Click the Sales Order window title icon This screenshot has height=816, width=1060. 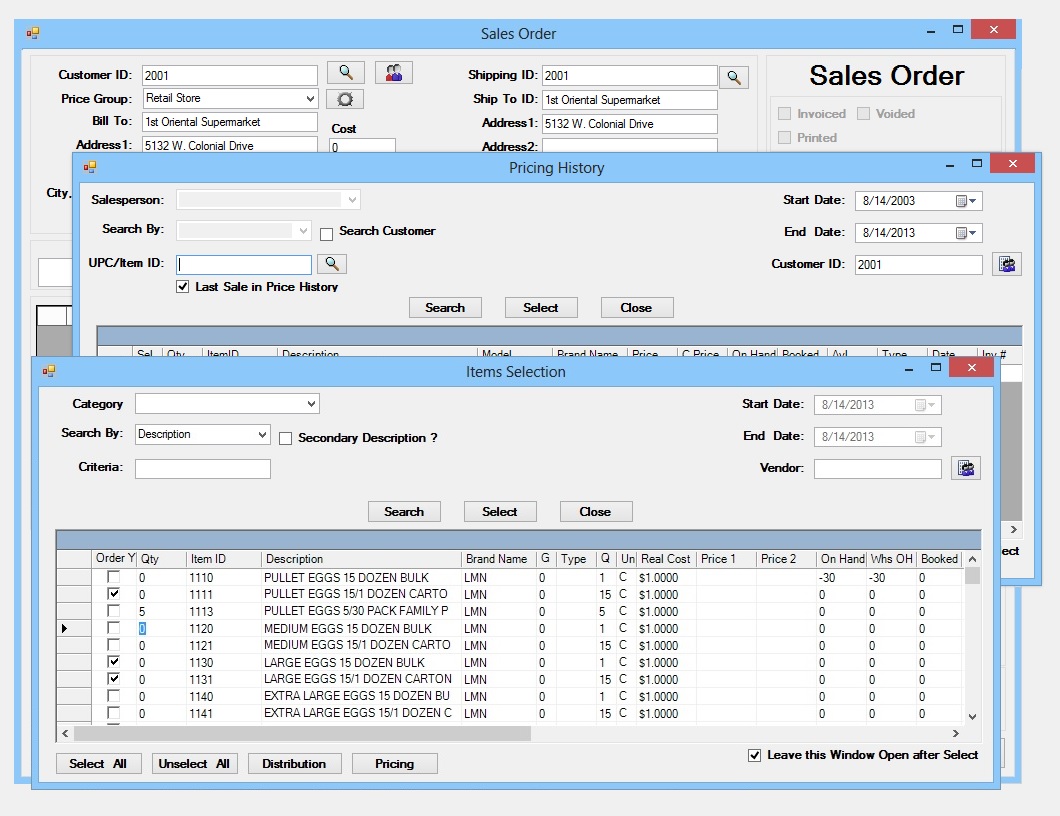pyautogui.click(x=32, y=32)
